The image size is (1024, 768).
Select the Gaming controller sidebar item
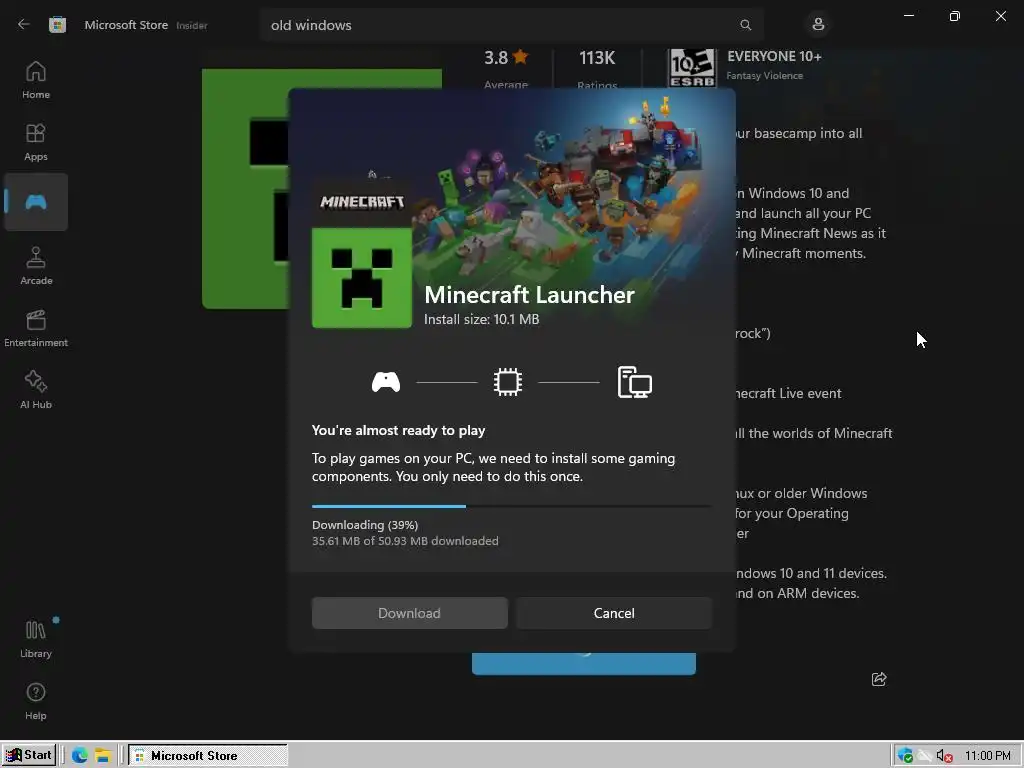pyautogui.click(x=36, y=202)
